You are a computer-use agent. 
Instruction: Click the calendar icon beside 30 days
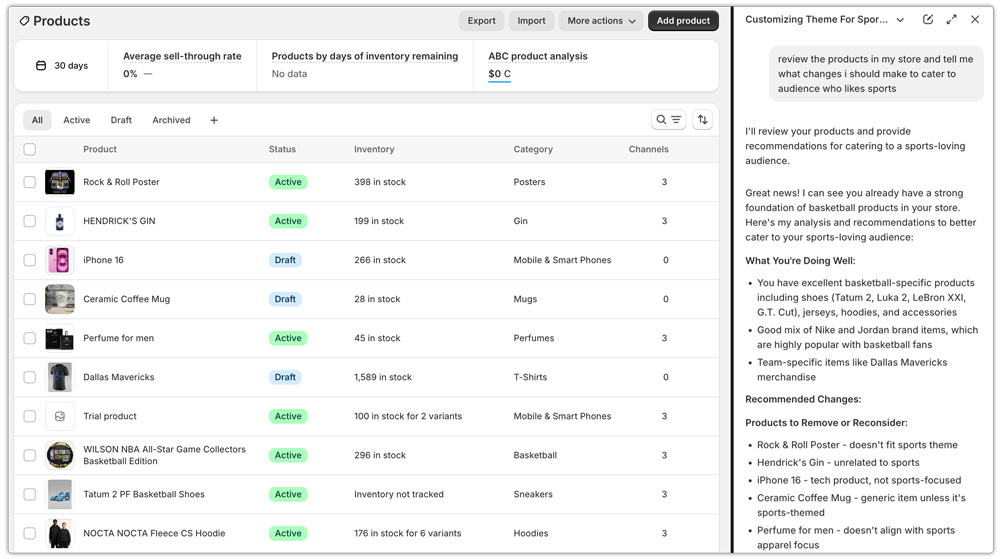[x=41, y=66]
